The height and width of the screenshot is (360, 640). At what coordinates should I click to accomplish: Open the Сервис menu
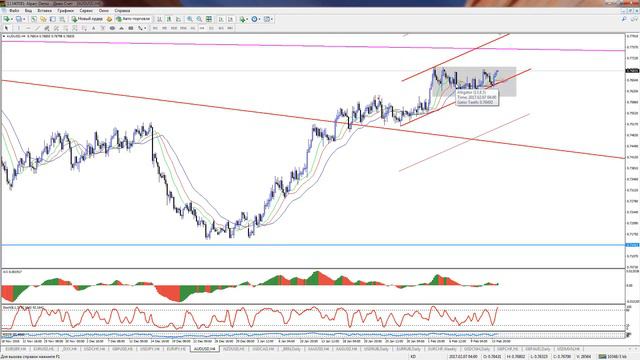tap(86, 11)
